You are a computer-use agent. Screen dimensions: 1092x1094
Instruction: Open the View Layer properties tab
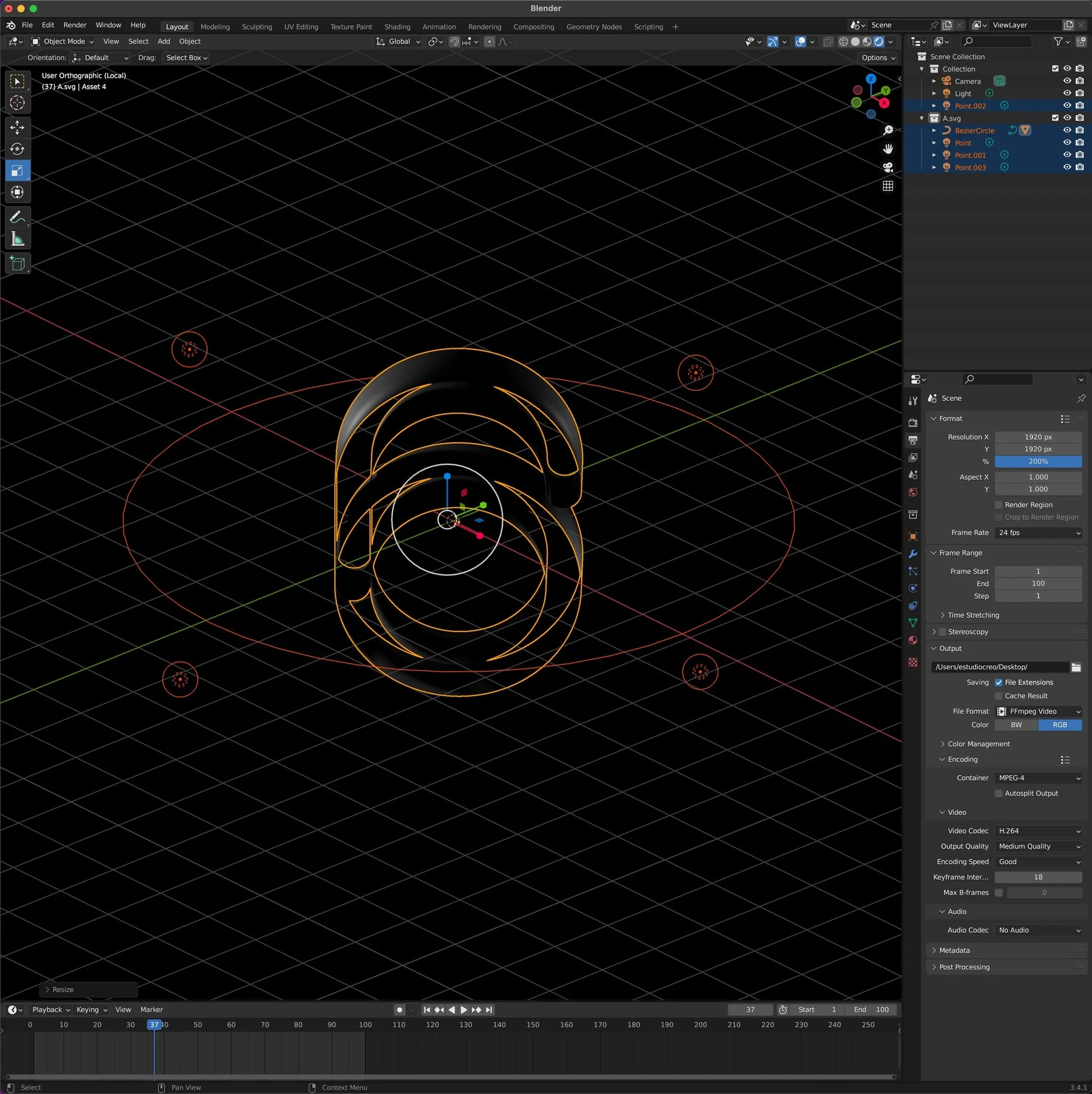(x=913, y=458)
